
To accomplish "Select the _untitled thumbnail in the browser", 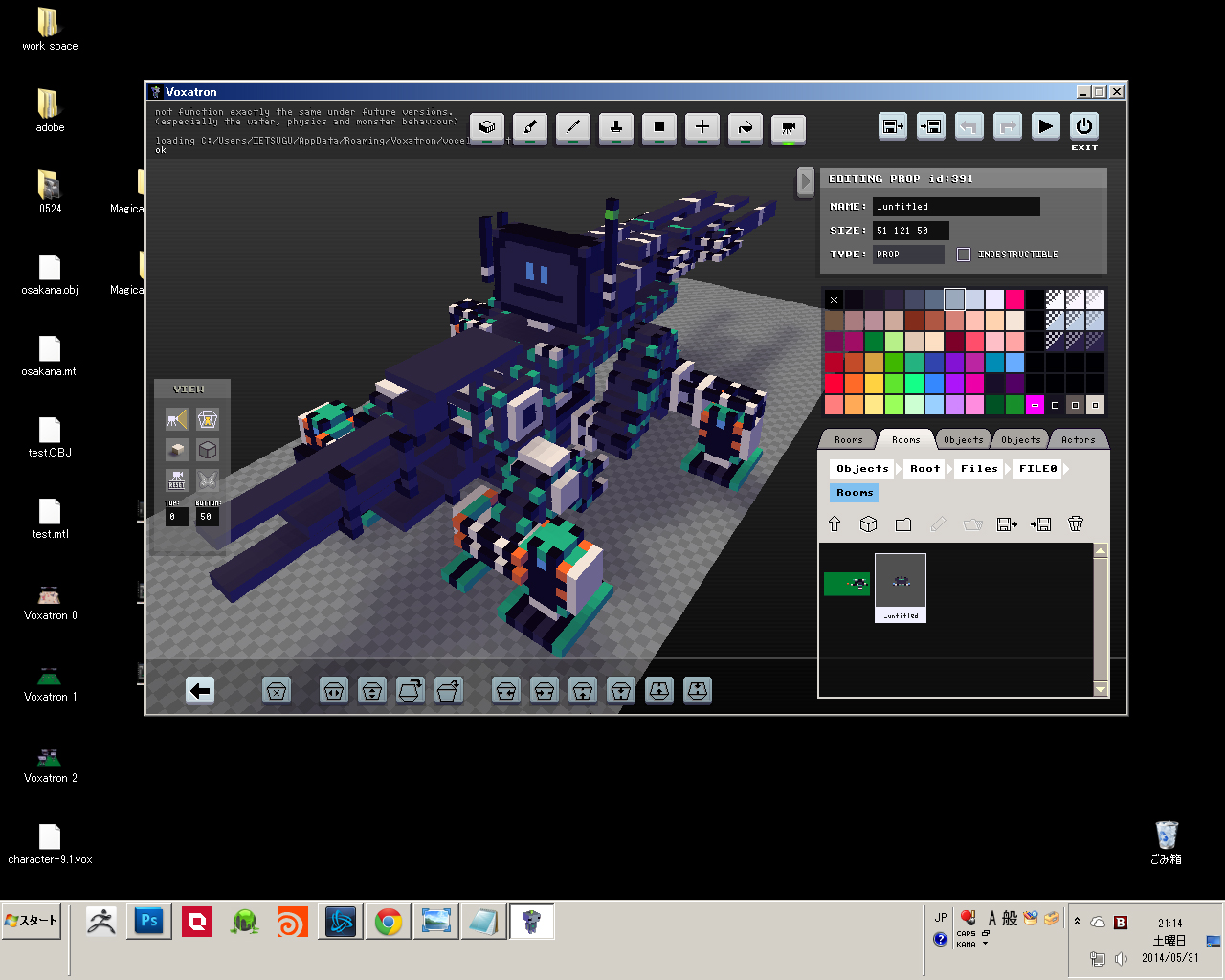I will pyautogui.click(x=901, y=588).
